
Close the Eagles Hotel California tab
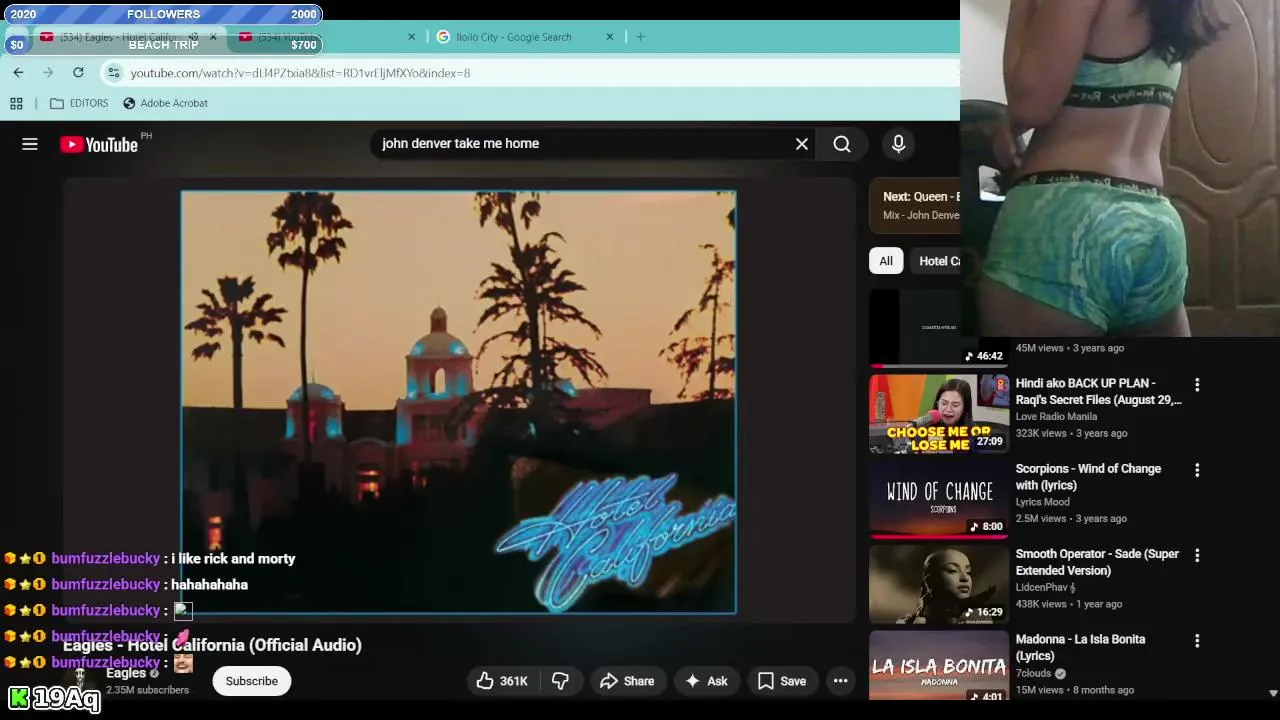pyautogui.click(x=213, y=37)
